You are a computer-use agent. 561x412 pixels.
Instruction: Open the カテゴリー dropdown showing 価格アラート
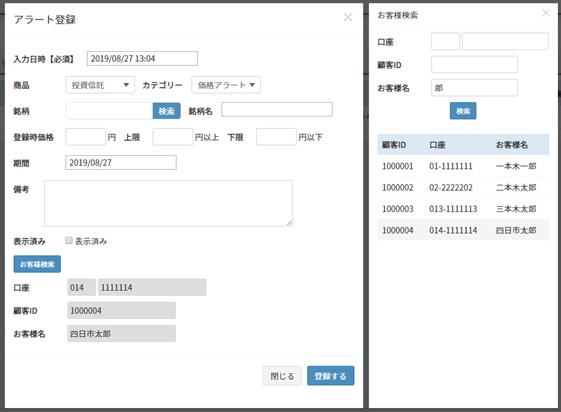[x=226, y=85]
